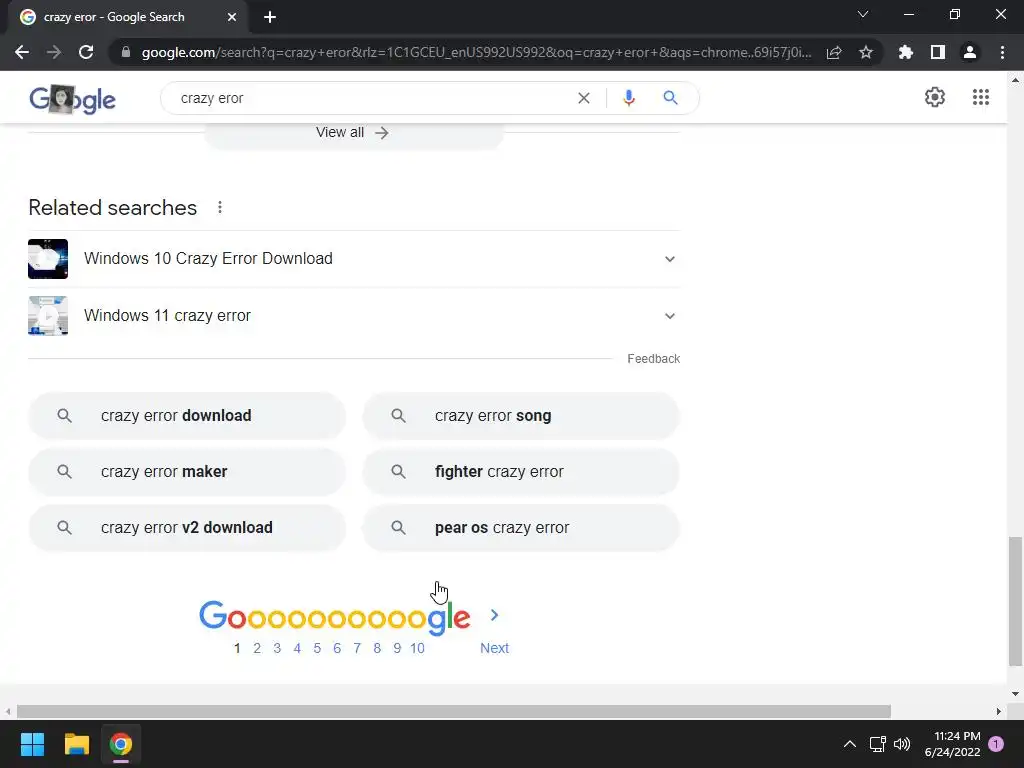
Task: Go to results page 7
Action: point(357,648)
